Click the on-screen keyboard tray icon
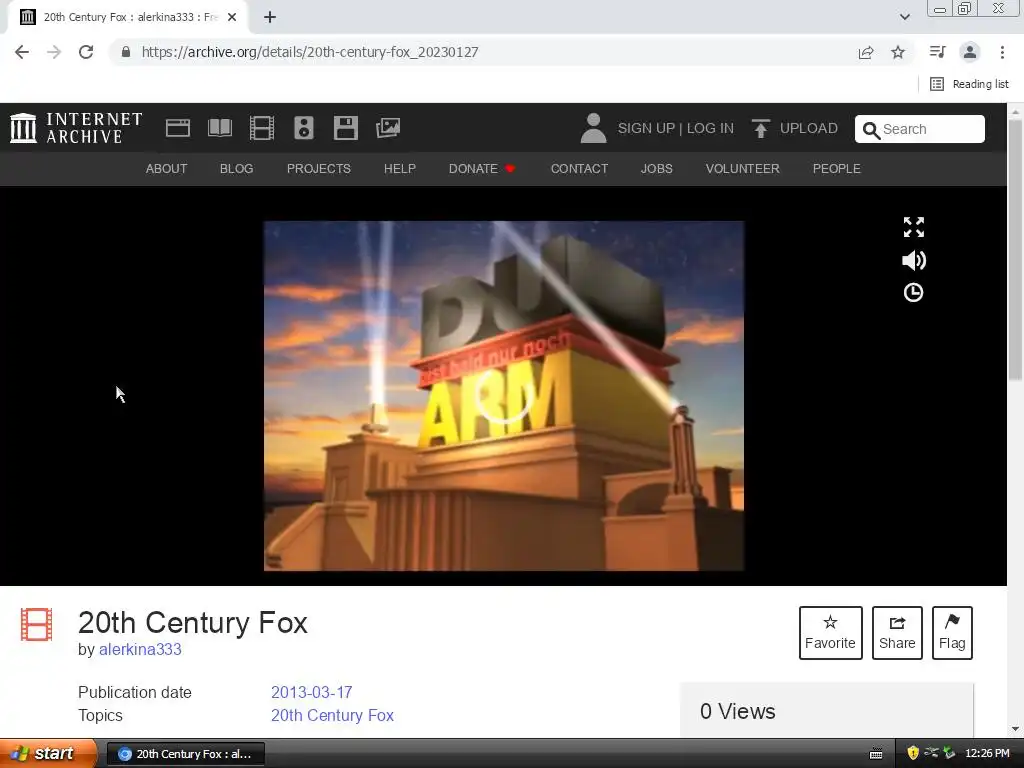This screenshot has width=1024, height=768. [876, 754]
